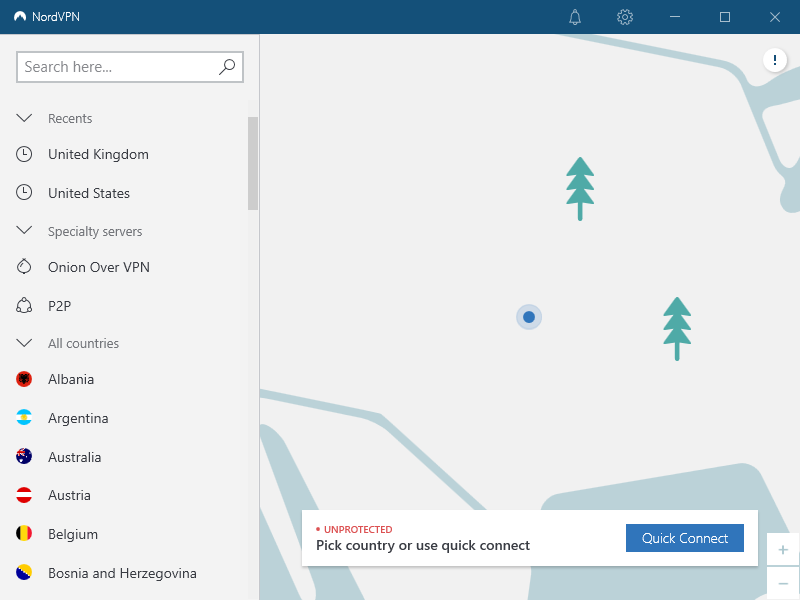Click the magnifier icon in the search box
This screenshot has width=800, height=600.
point(227,67)
